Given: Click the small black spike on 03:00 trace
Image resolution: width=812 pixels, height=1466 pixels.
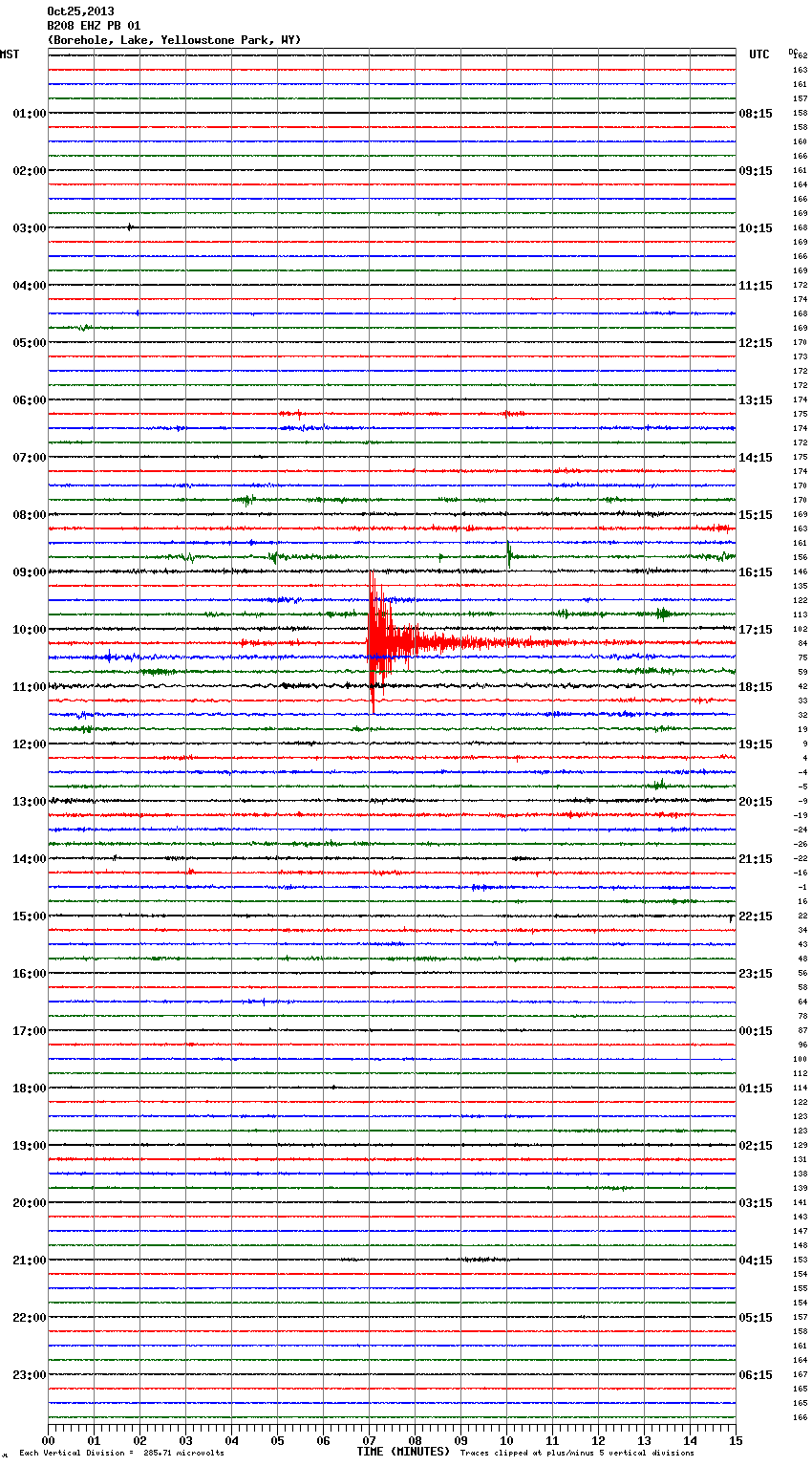Looking at the screenshot, I should pyautogui.click(x=130, y=227).
